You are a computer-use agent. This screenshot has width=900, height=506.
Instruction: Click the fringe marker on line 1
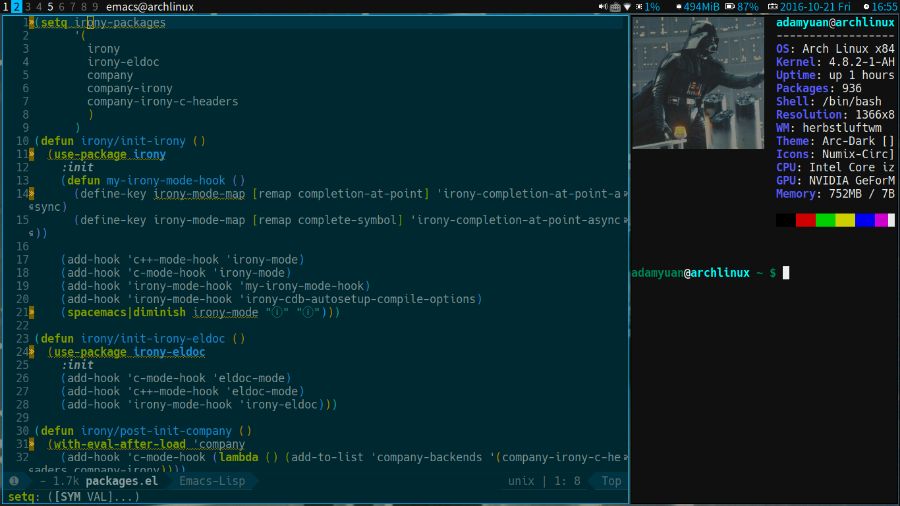[32, 22]
